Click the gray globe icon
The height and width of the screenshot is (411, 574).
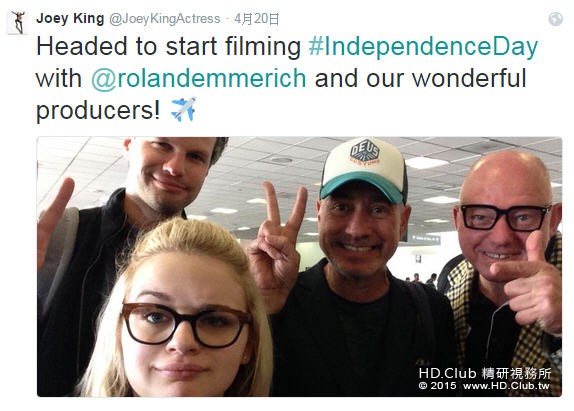pyautogui.click(x=555, y=19)
